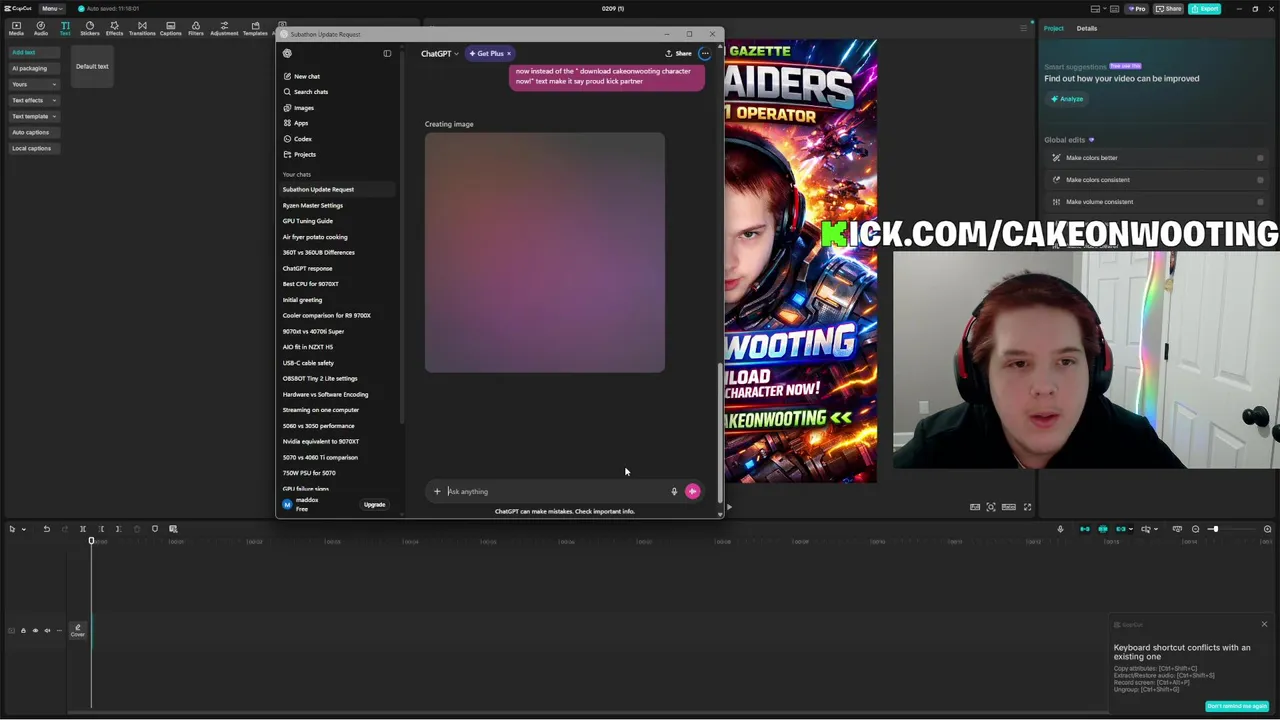Open Projects in ChatGPT sidebar
The image size is (1280, 720).
click(x=300, y=155)
